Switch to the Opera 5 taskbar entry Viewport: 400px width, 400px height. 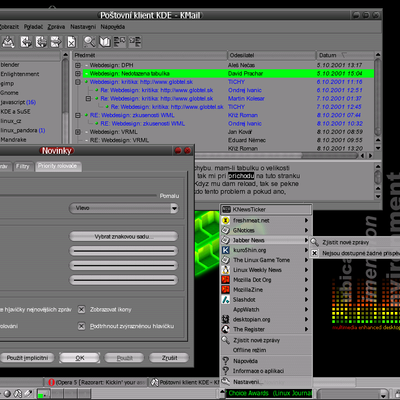pyautogui.click(x=96, y=382)
